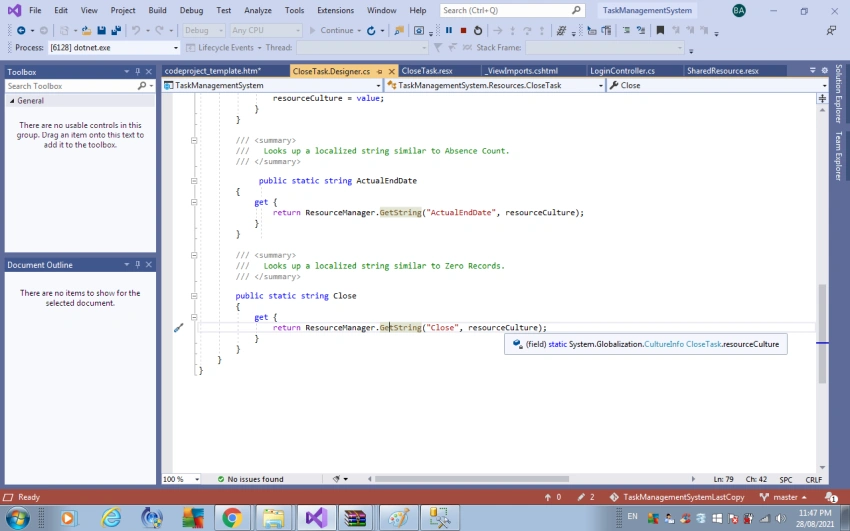Open the Analyze menu
Screen dimensions: 850x531
(258, 10)
